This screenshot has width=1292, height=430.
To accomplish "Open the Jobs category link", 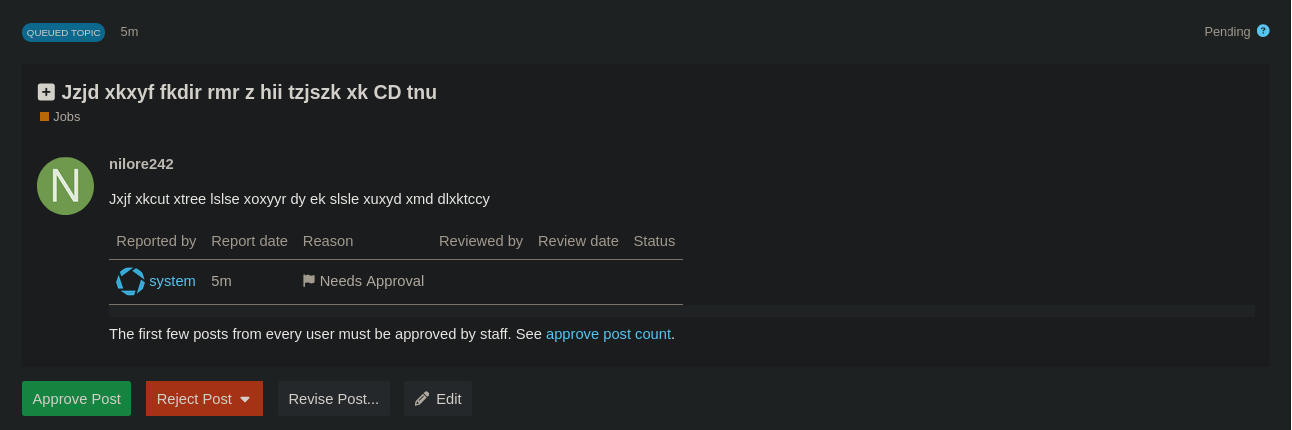I will coord(66,117).
